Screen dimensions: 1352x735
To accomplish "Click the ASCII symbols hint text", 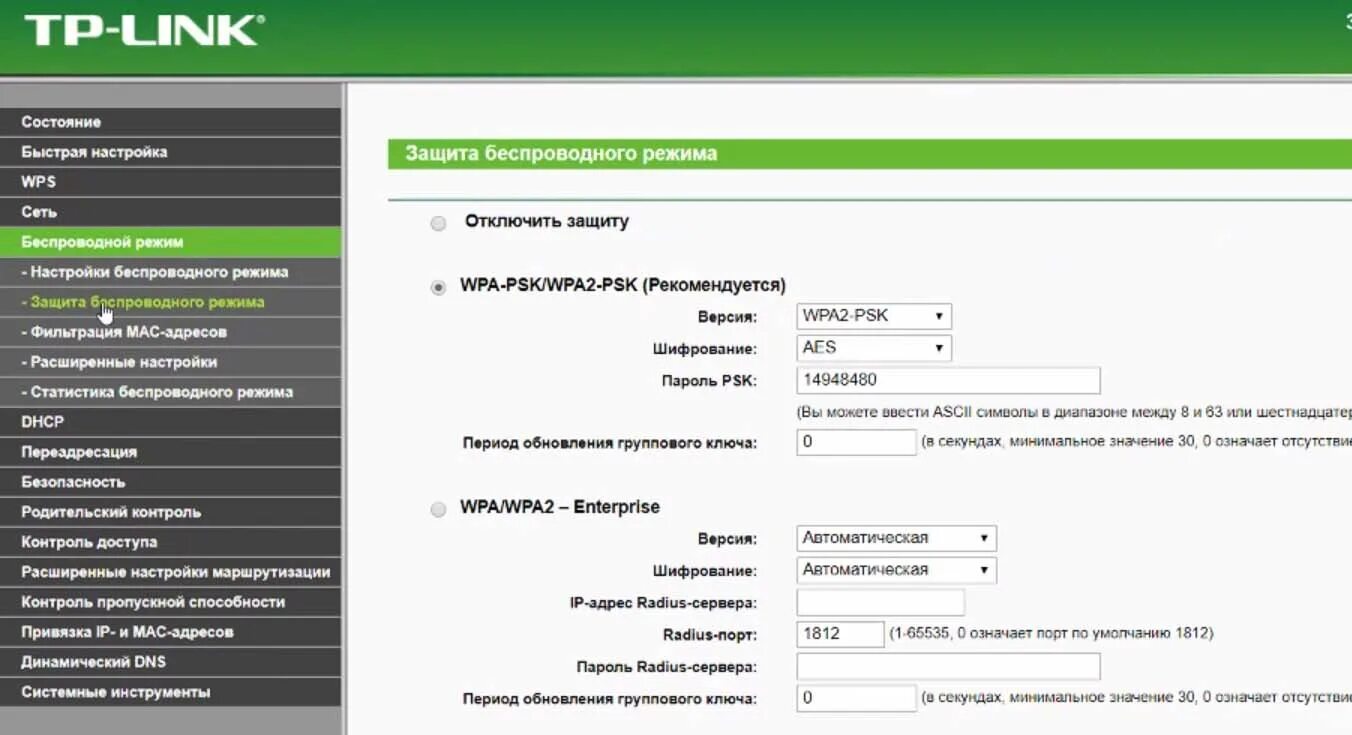I will 1074,412.
